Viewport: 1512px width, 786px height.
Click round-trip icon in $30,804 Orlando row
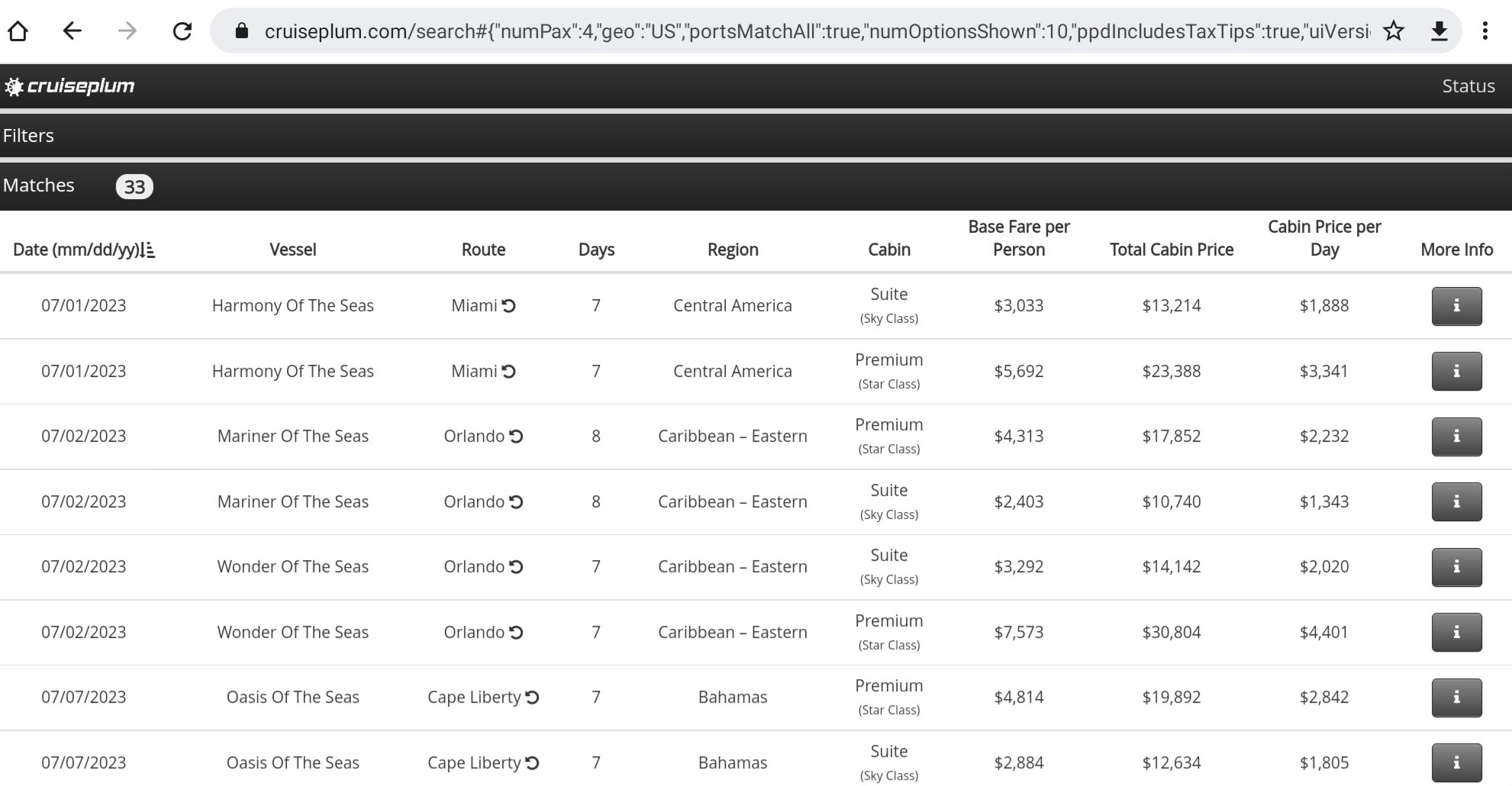click(516, 633)
